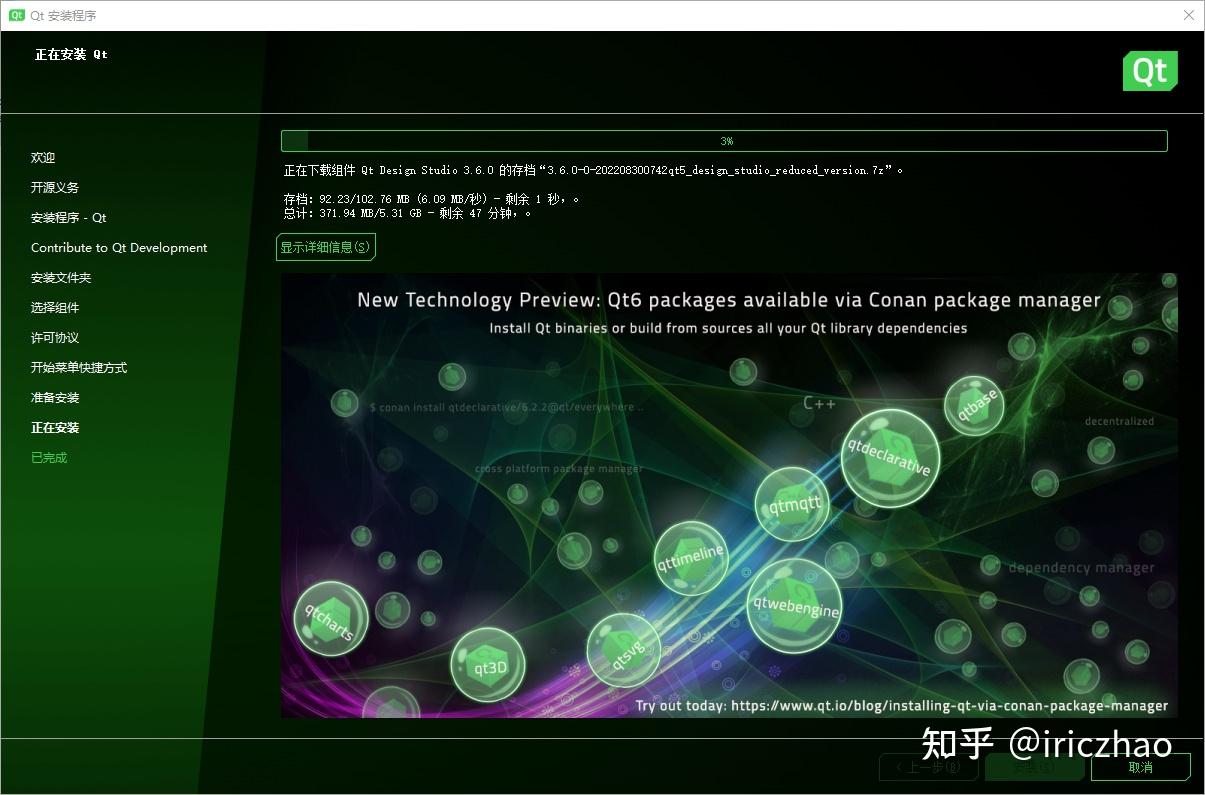Click the qttimeline bubble icon
Screen dimensions: 1205x795
(691, 558)
